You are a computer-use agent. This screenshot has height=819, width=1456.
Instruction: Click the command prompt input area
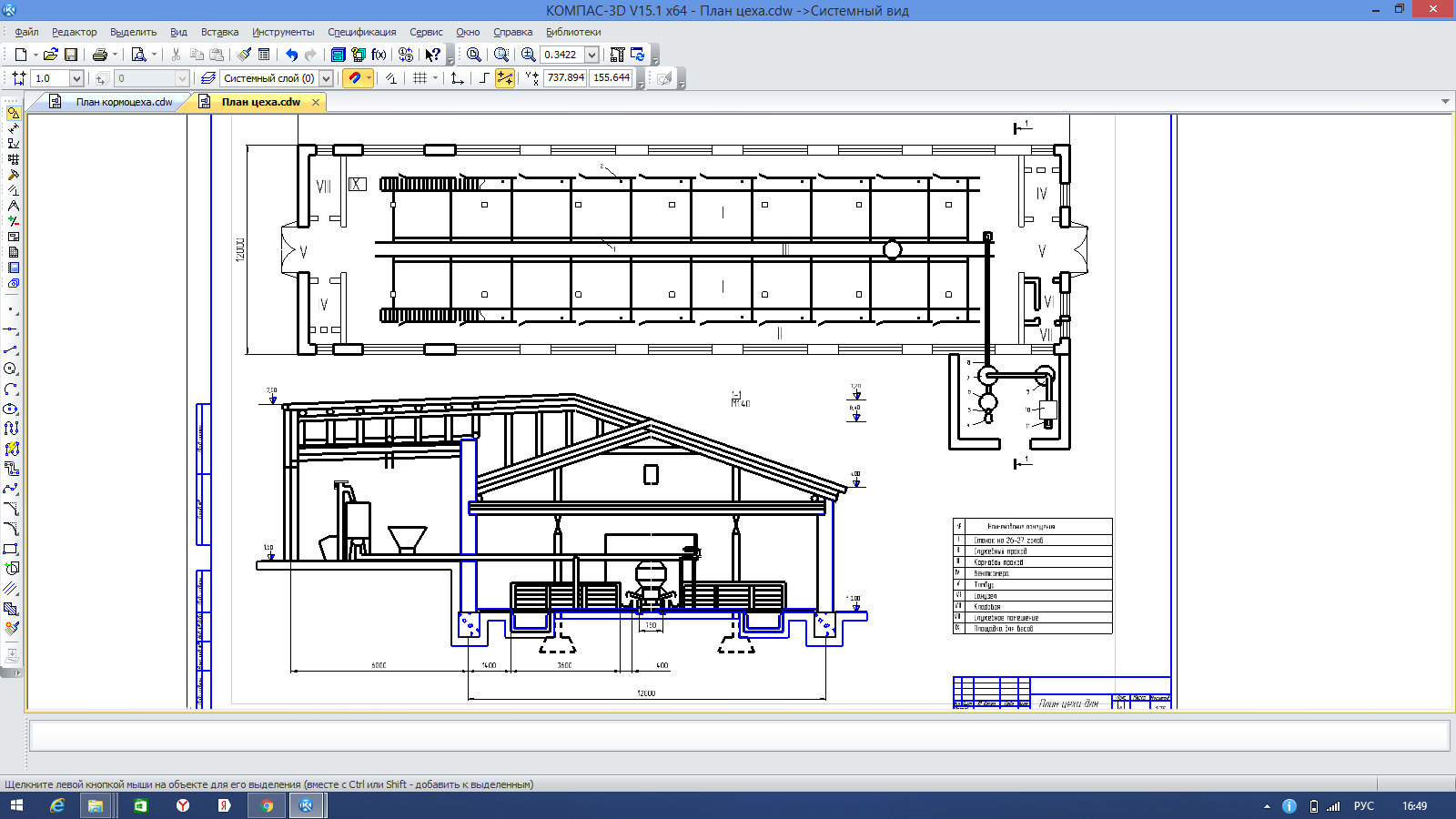(x=739, y=735)
